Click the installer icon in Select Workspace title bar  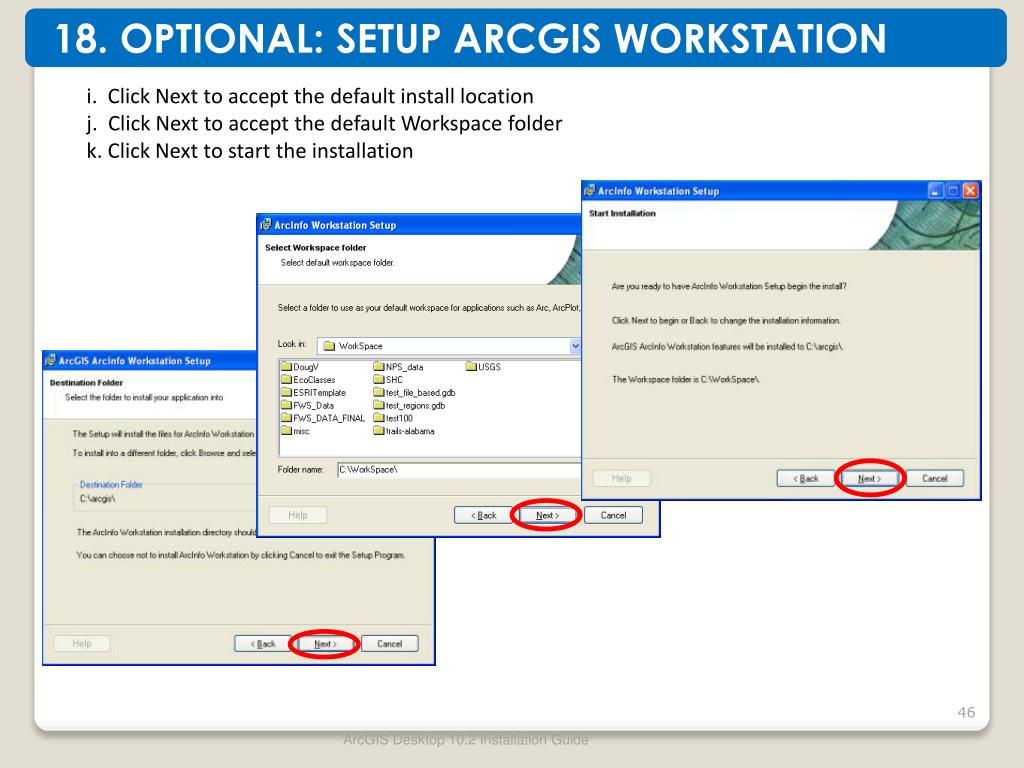pos(266,225)
